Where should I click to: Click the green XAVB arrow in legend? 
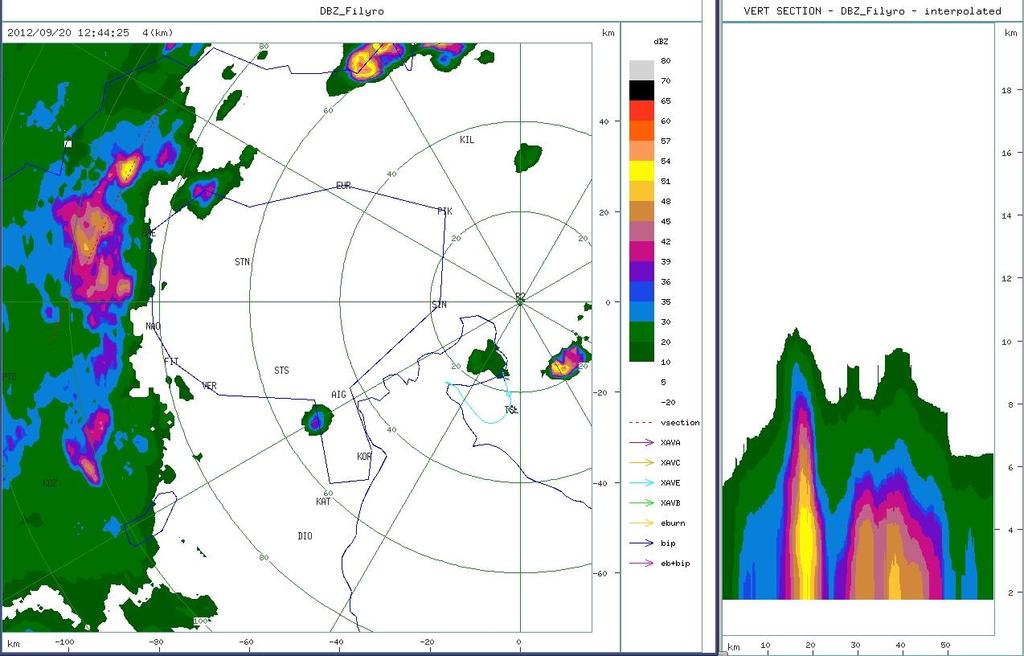[642, 503]
